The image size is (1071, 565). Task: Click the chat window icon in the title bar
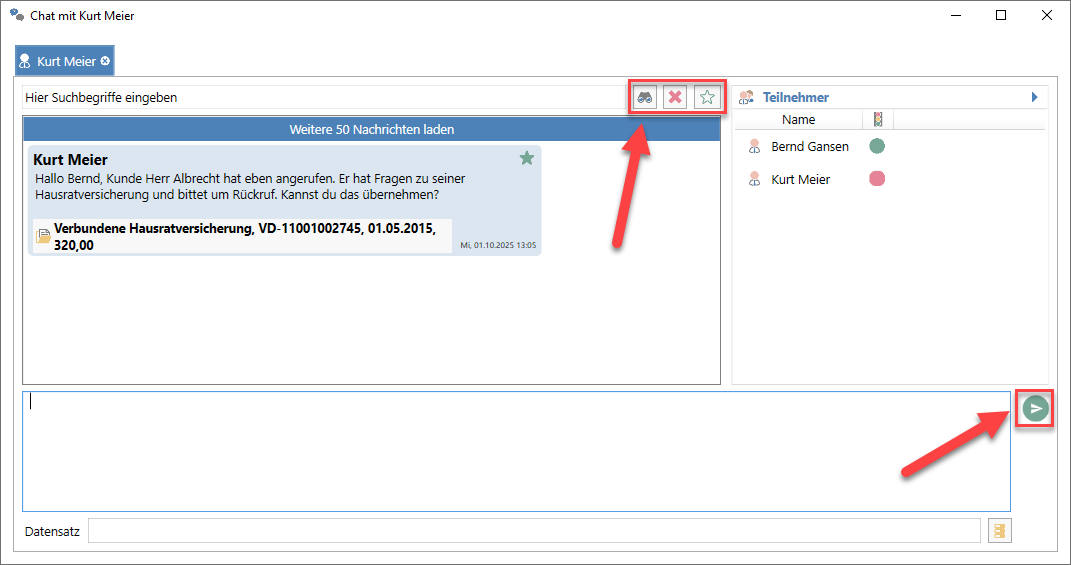click(17, 14)
